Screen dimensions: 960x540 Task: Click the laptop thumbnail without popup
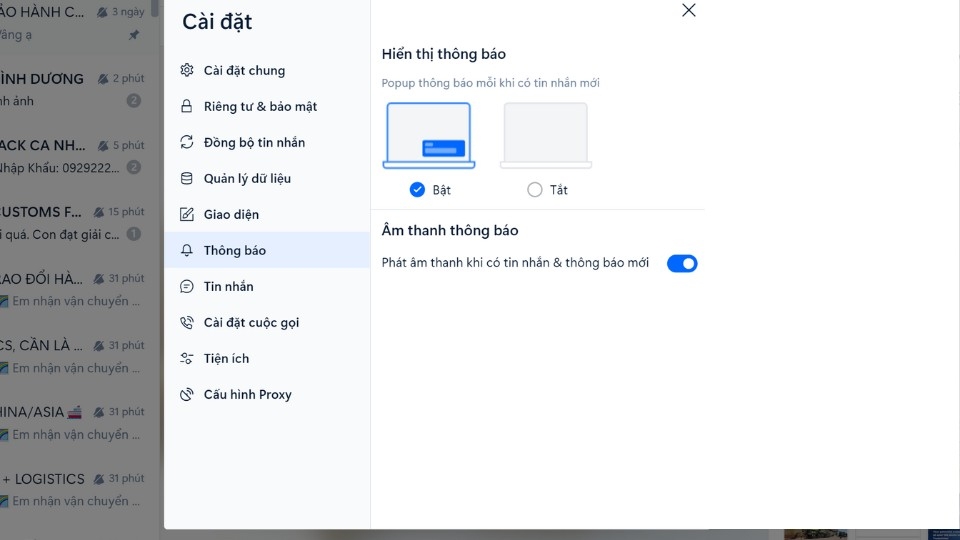coord(546,135)
